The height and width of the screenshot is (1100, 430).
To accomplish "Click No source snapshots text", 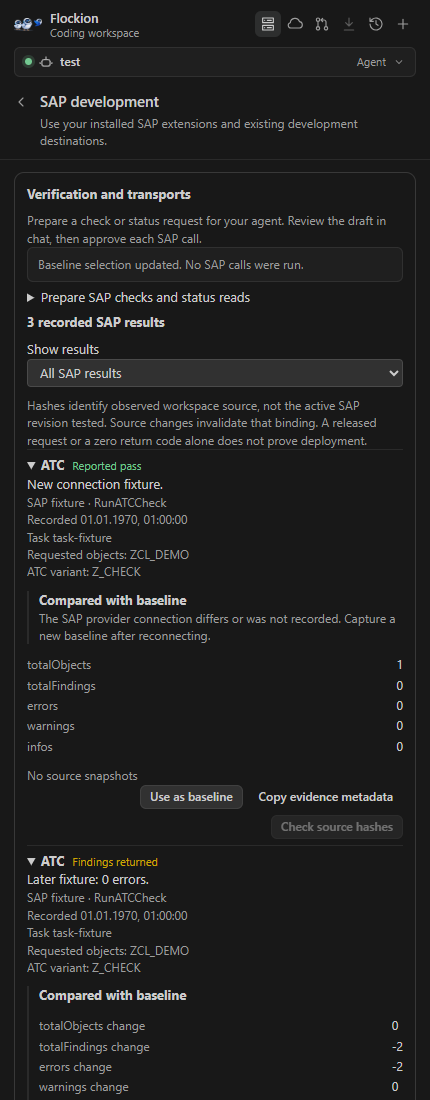I will [x=82, y=776].
